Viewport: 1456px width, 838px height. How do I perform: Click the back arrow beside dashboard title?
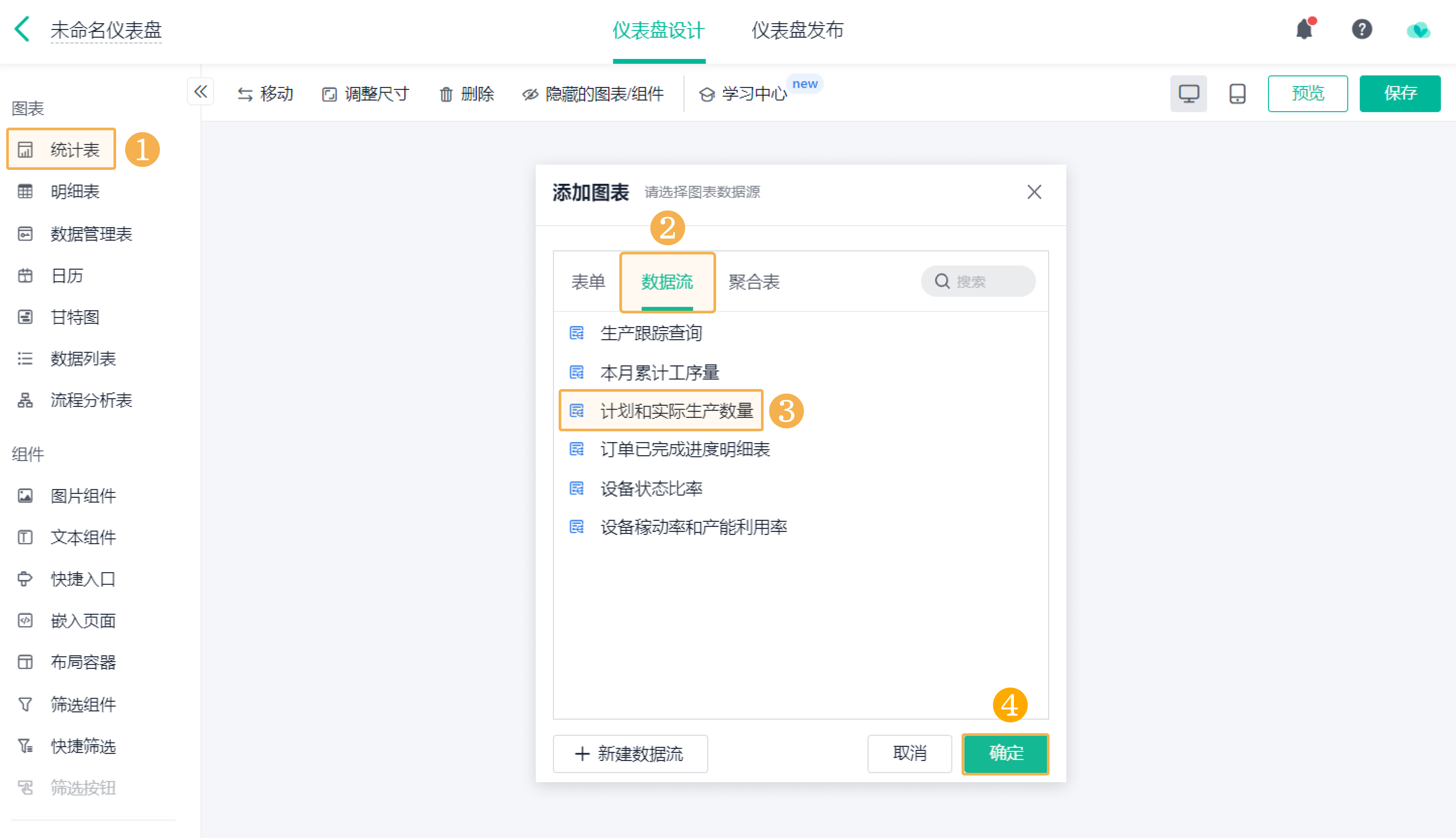click(22, 29)
